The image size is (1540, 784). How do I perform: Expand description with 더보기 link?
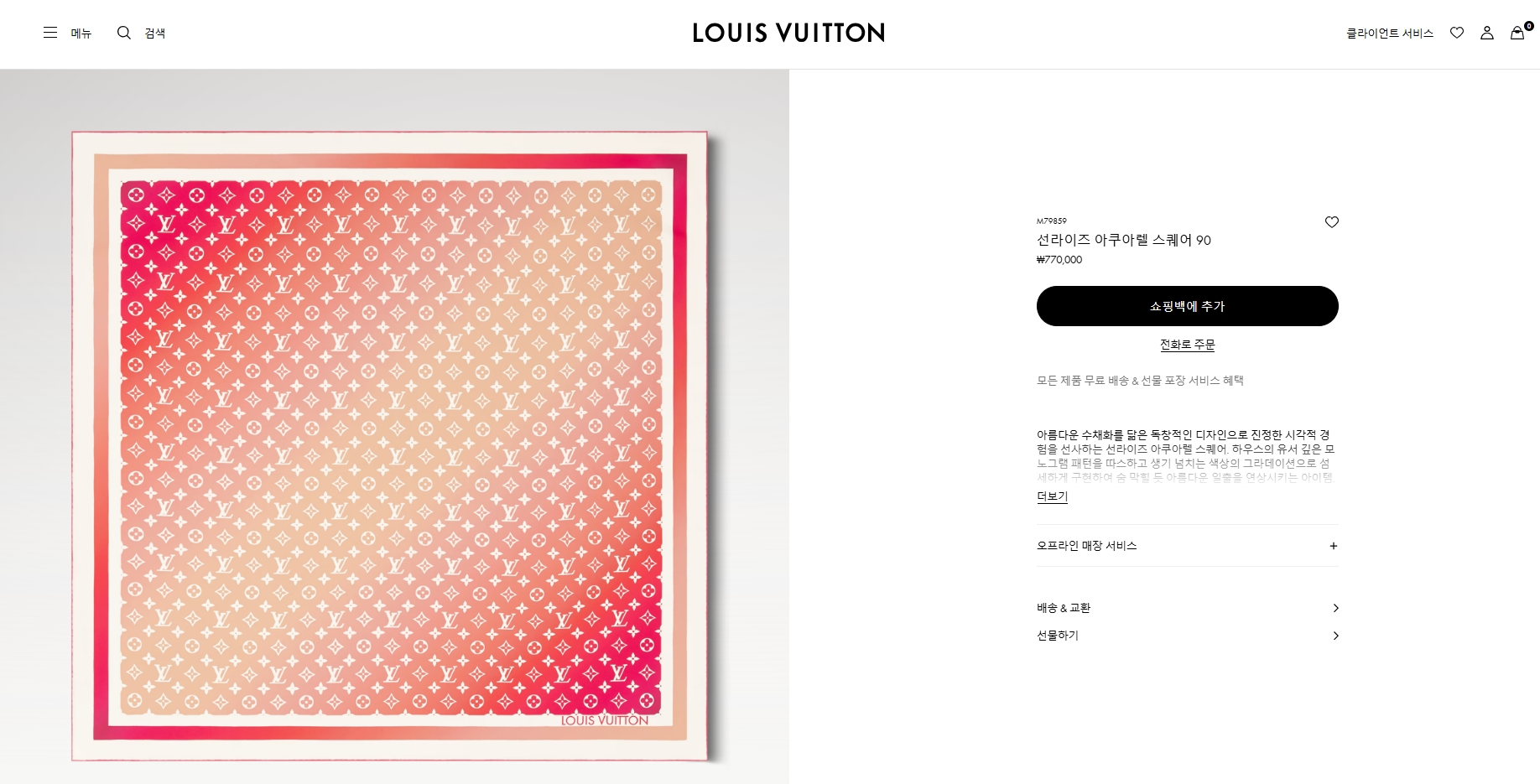click(1053, 496)
